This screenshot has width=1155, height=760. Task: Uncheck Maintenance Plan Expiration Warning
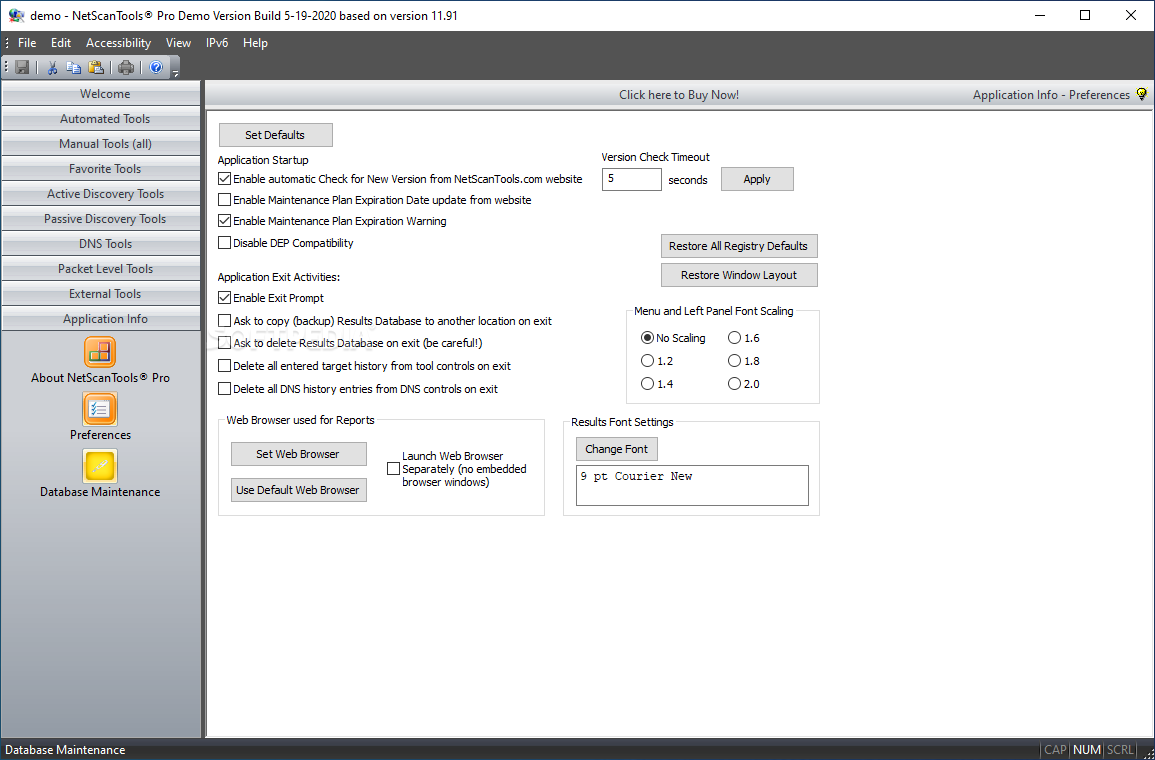[x=225, y=221]
